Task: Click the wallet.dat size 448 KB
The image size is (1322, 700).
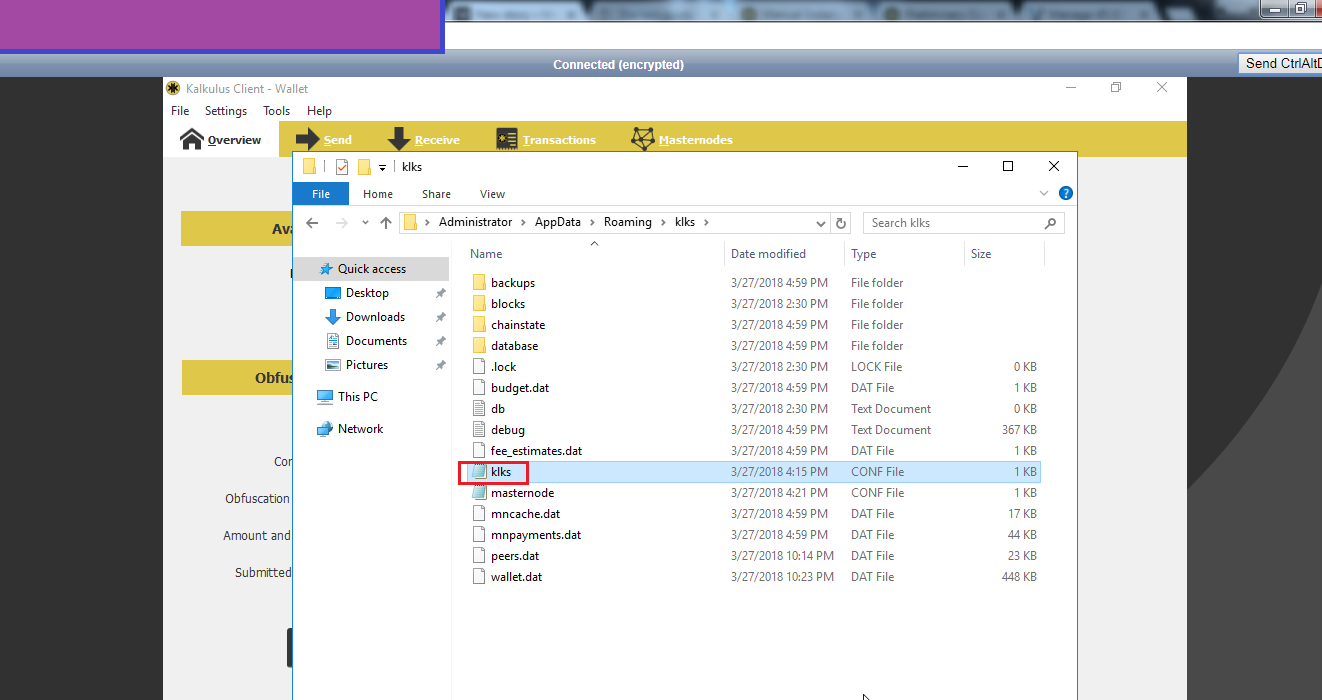Action: point(1019,577)
